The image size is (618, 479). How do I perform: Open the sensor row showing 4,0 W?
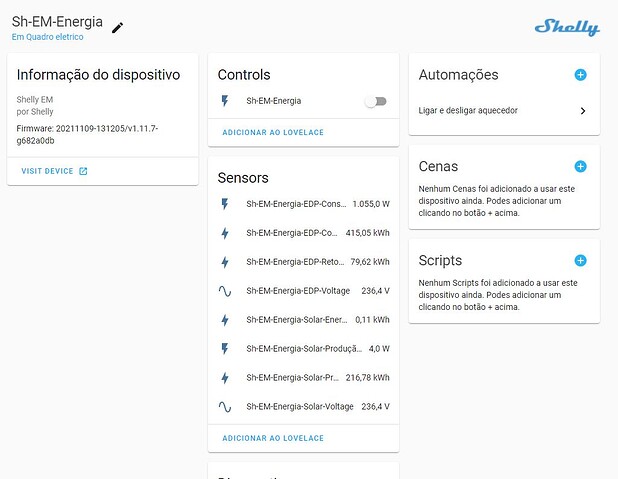tap(303, 349)
